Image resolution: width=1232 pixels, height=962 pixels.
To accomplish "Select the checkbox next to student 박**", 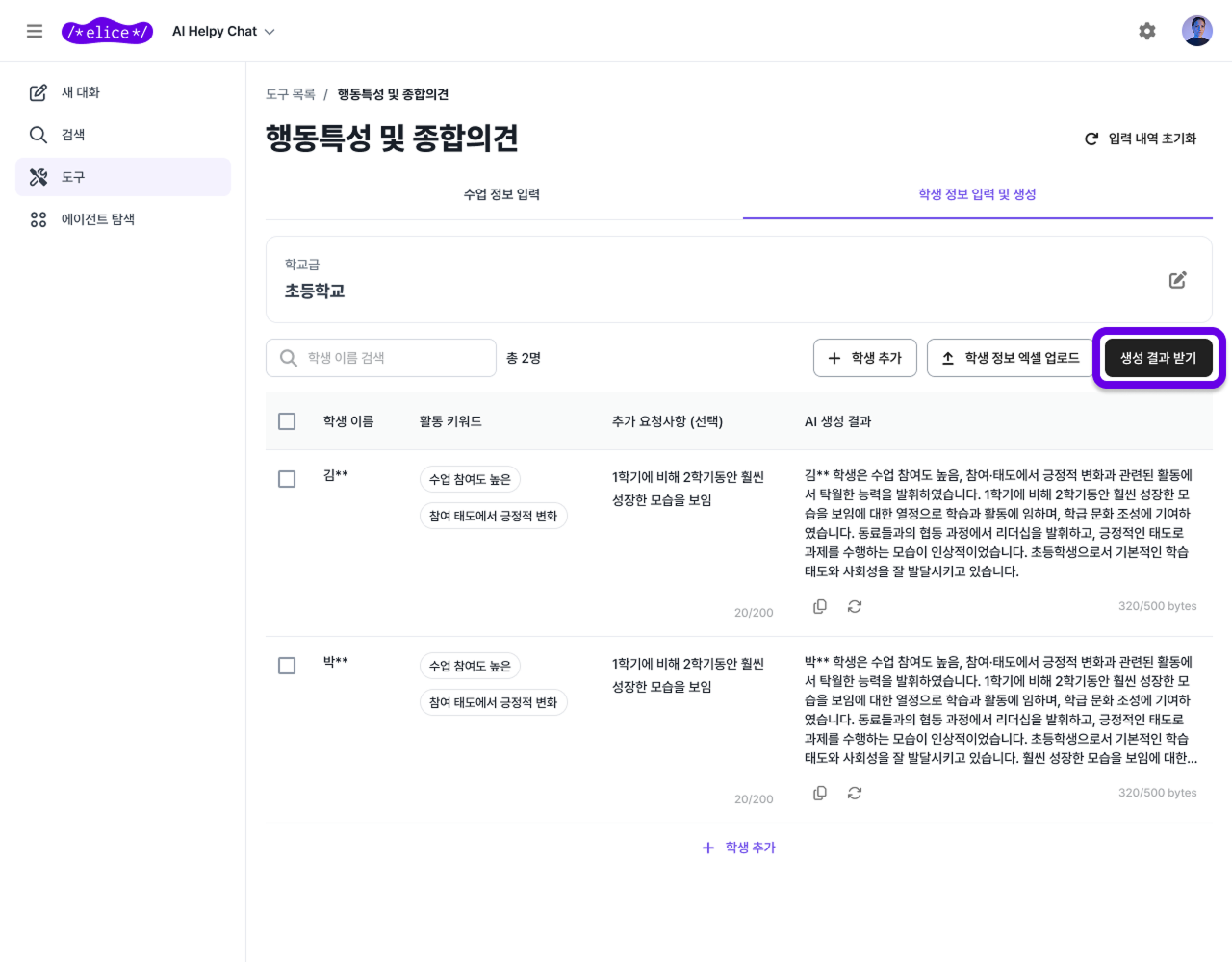I will point(286,665).
